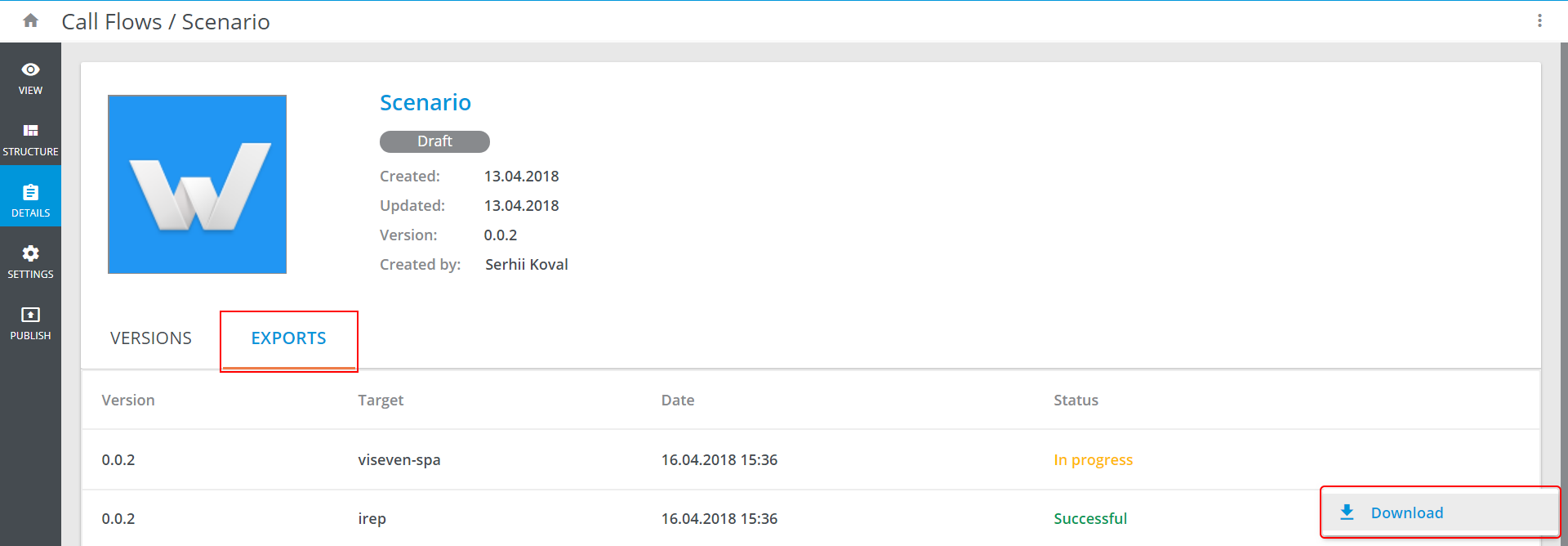Click the Successful status of irep export
Image resolution: width=1568 pixels, height=546 pixels.
1090,519
